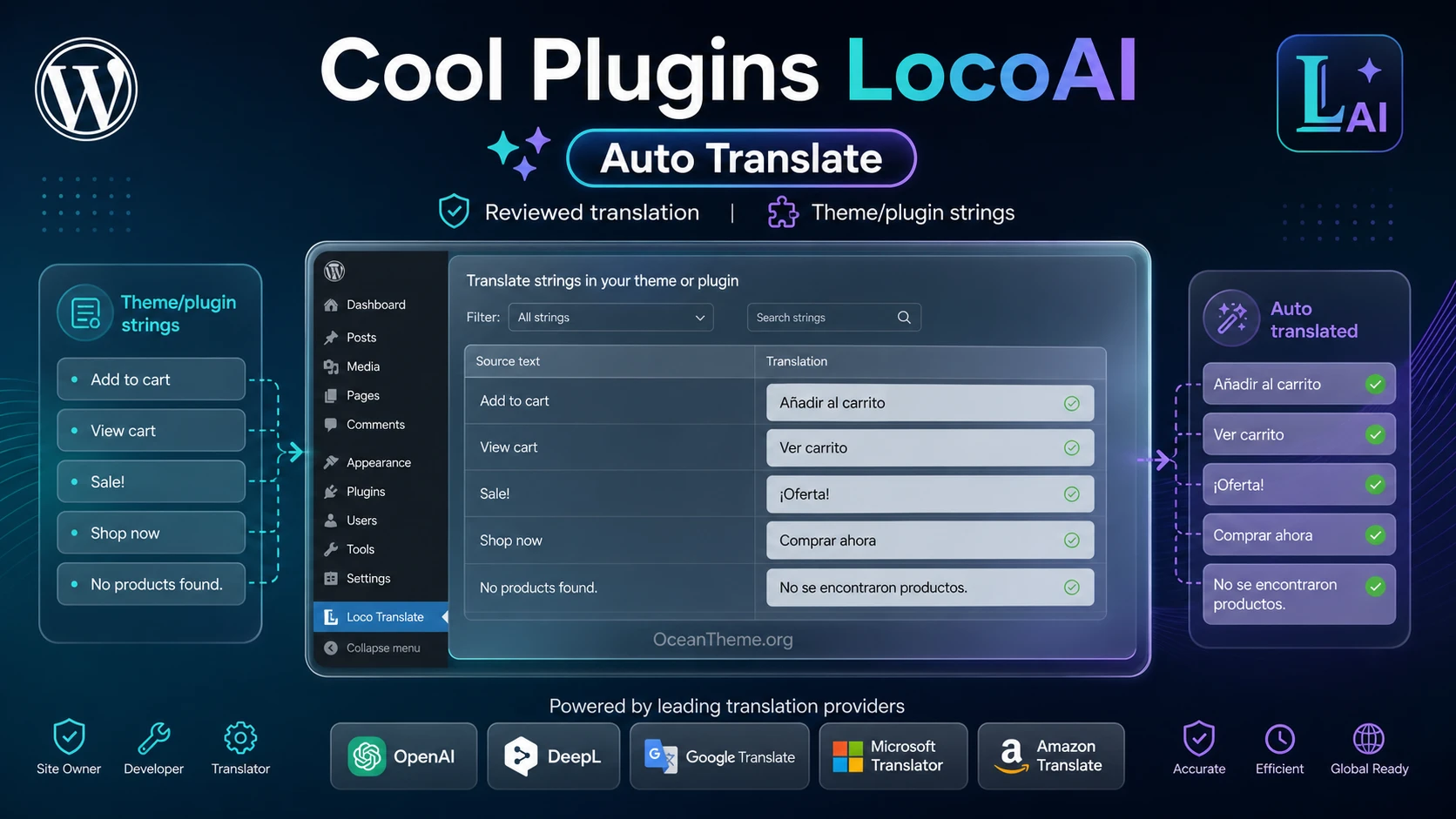Click the Source text column header
The height and width of the screenshot is (819, 1456).
pyautogui.click(x=508, y=361)
